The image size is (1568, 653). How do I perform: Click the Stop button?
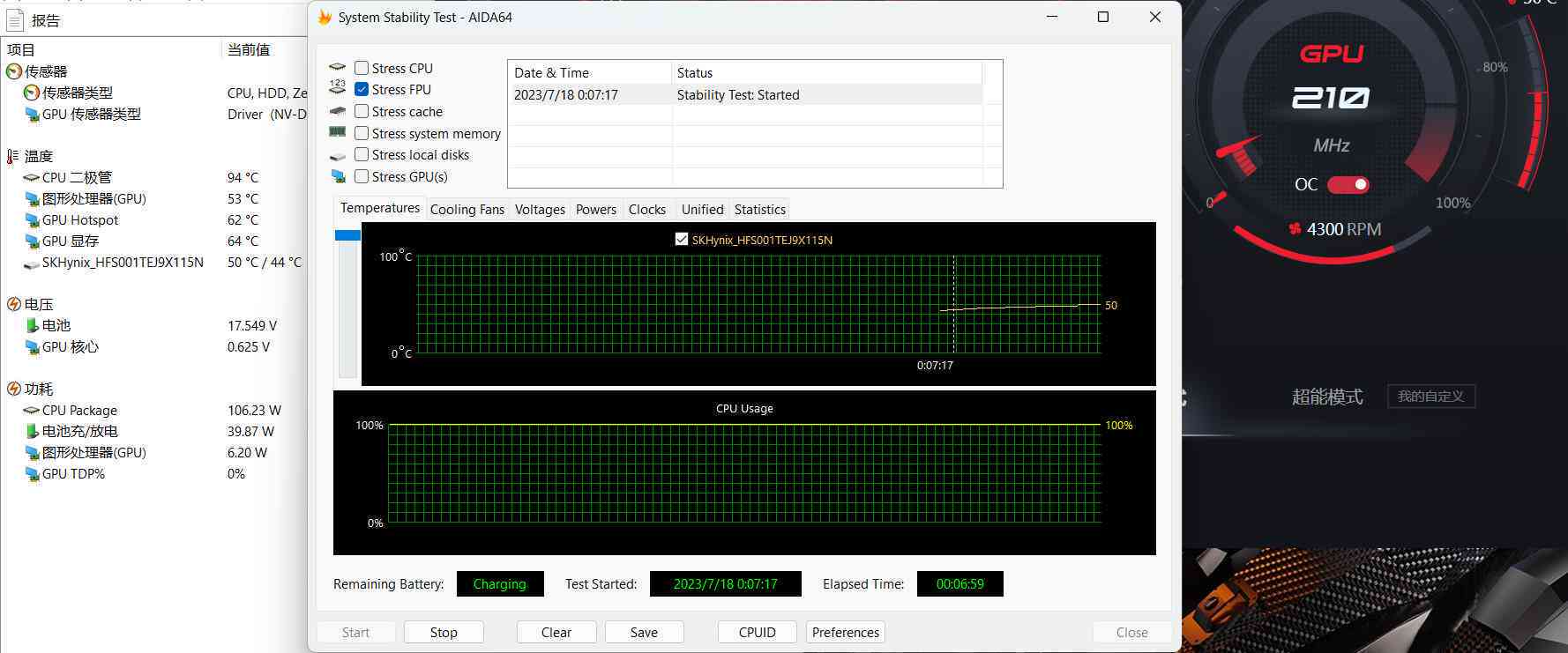point(444,632)
